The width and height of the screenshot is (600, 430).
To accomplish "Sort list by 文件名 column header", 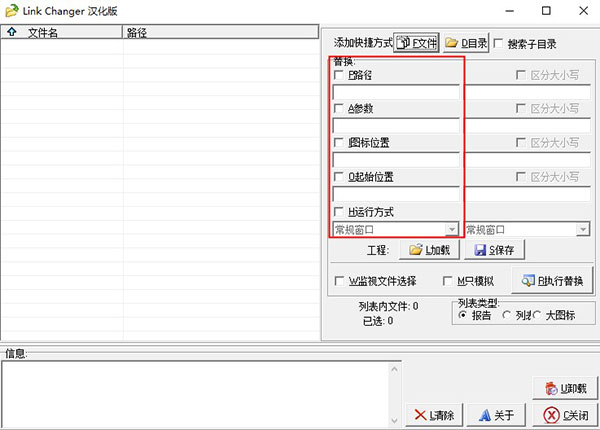I will (x=60, y=32).
